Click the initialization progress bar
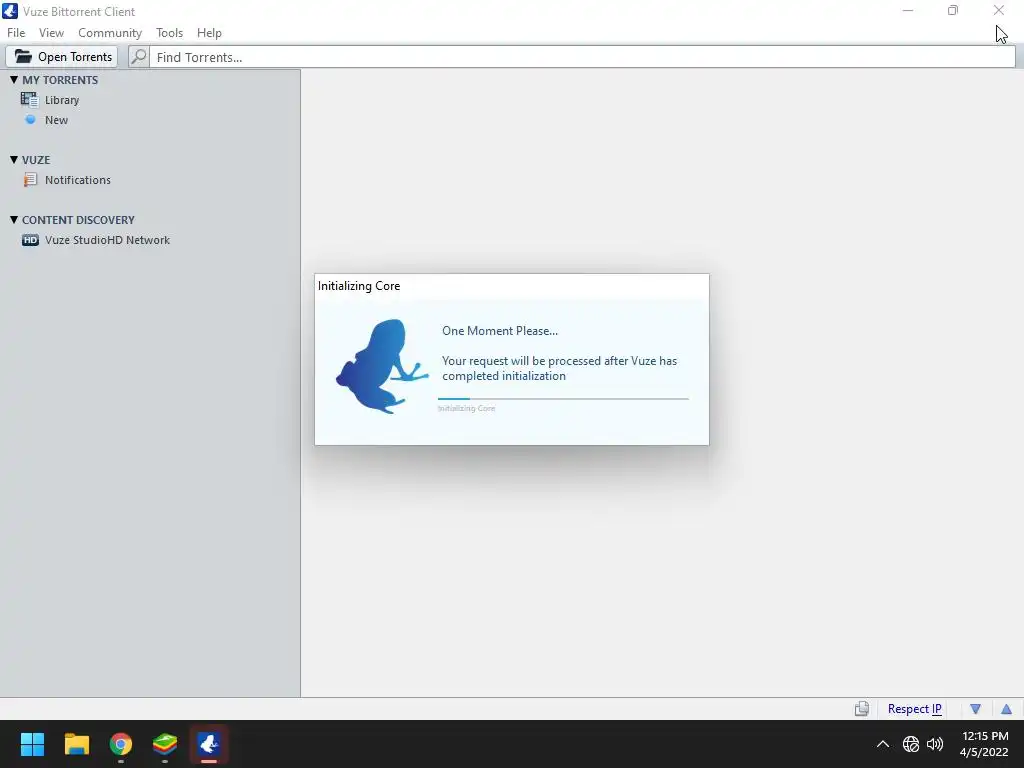 563,398
